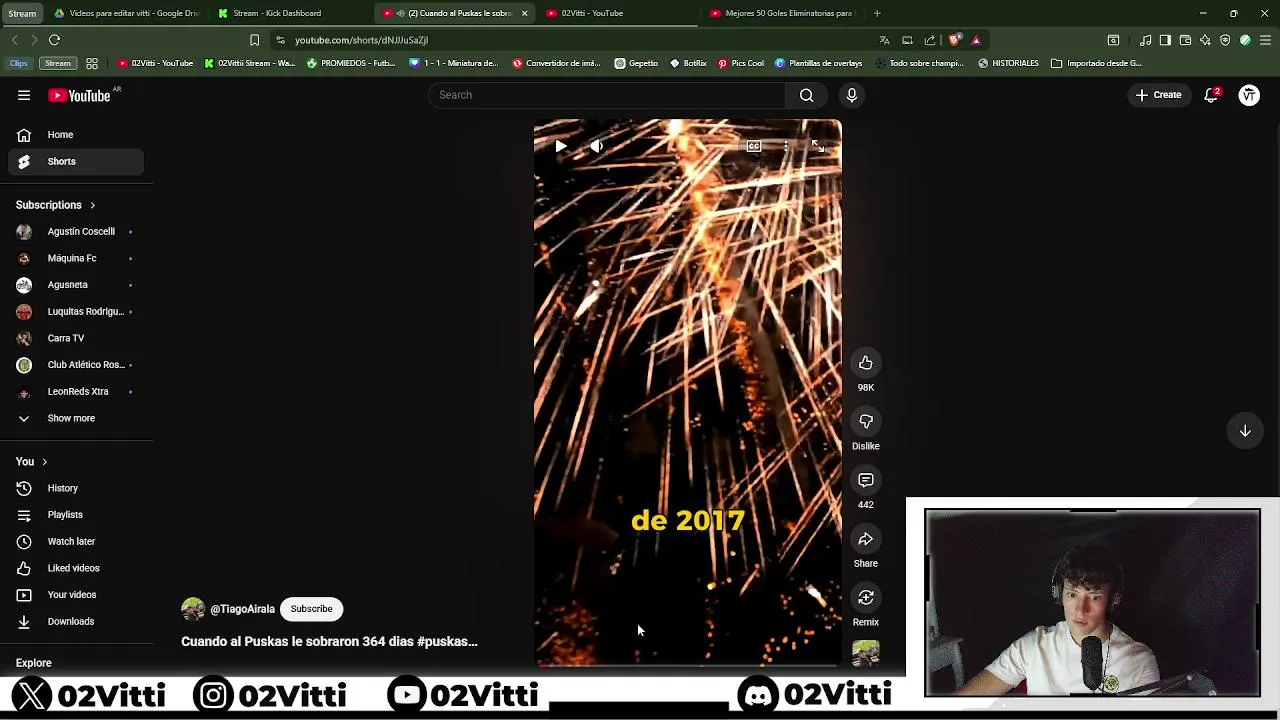This screenshot has height=720, width=1280.
Task: Open Watch later in the sidebar
Action: point(76,541)
